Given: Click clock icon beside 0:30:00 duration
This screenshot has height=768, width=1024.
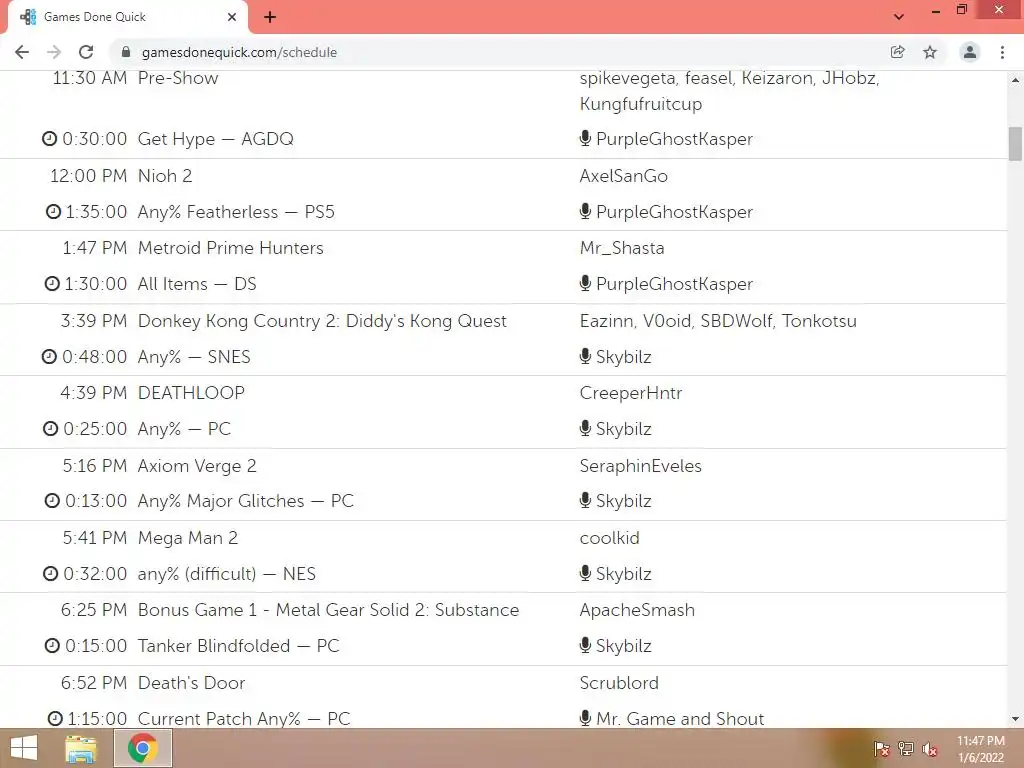Looking at the screenshot, I should click(50, 138).
